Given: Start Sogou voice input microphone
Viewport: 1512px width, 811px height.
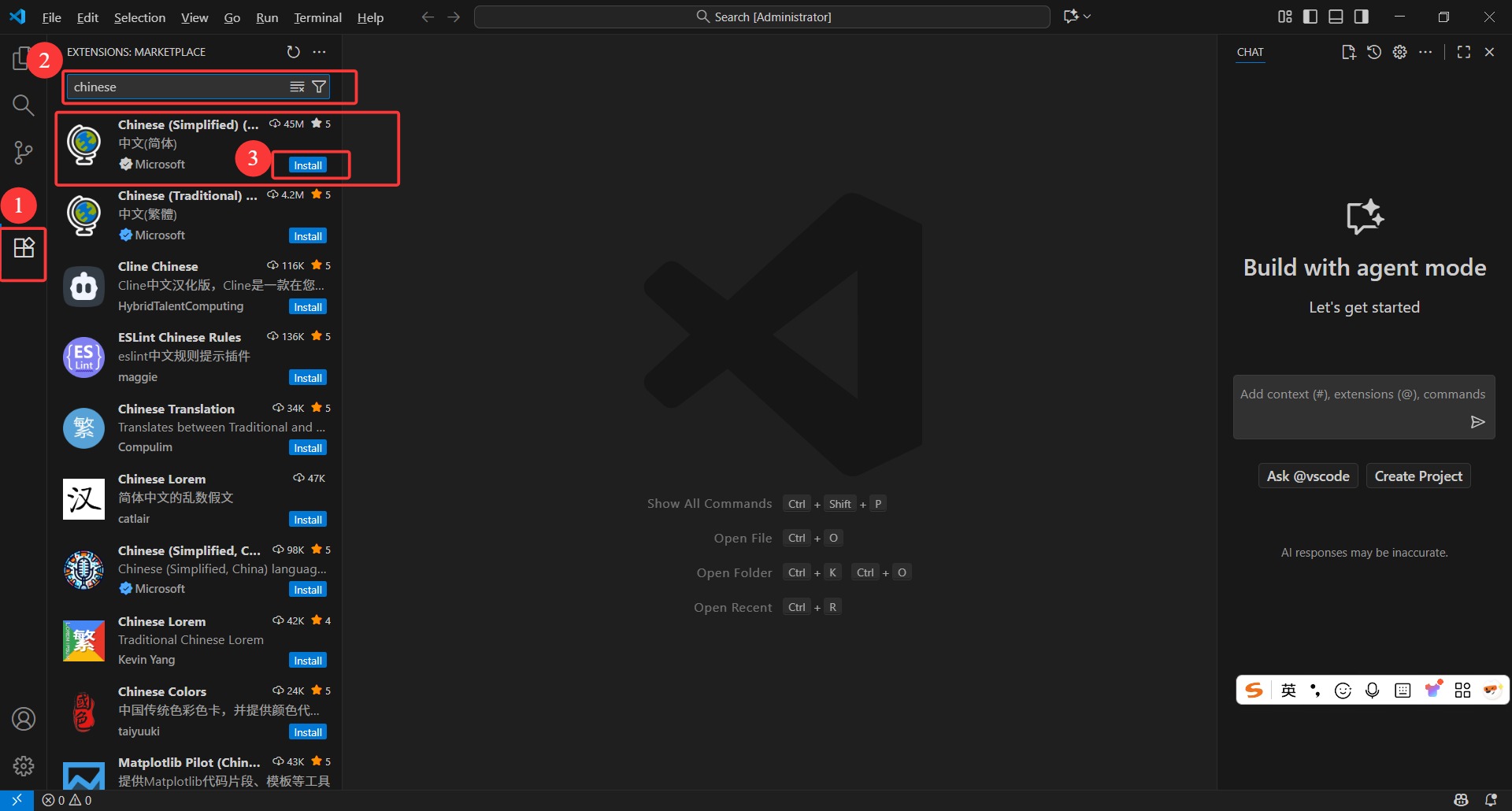Looking at the screenshot, I should point(1373,691).
